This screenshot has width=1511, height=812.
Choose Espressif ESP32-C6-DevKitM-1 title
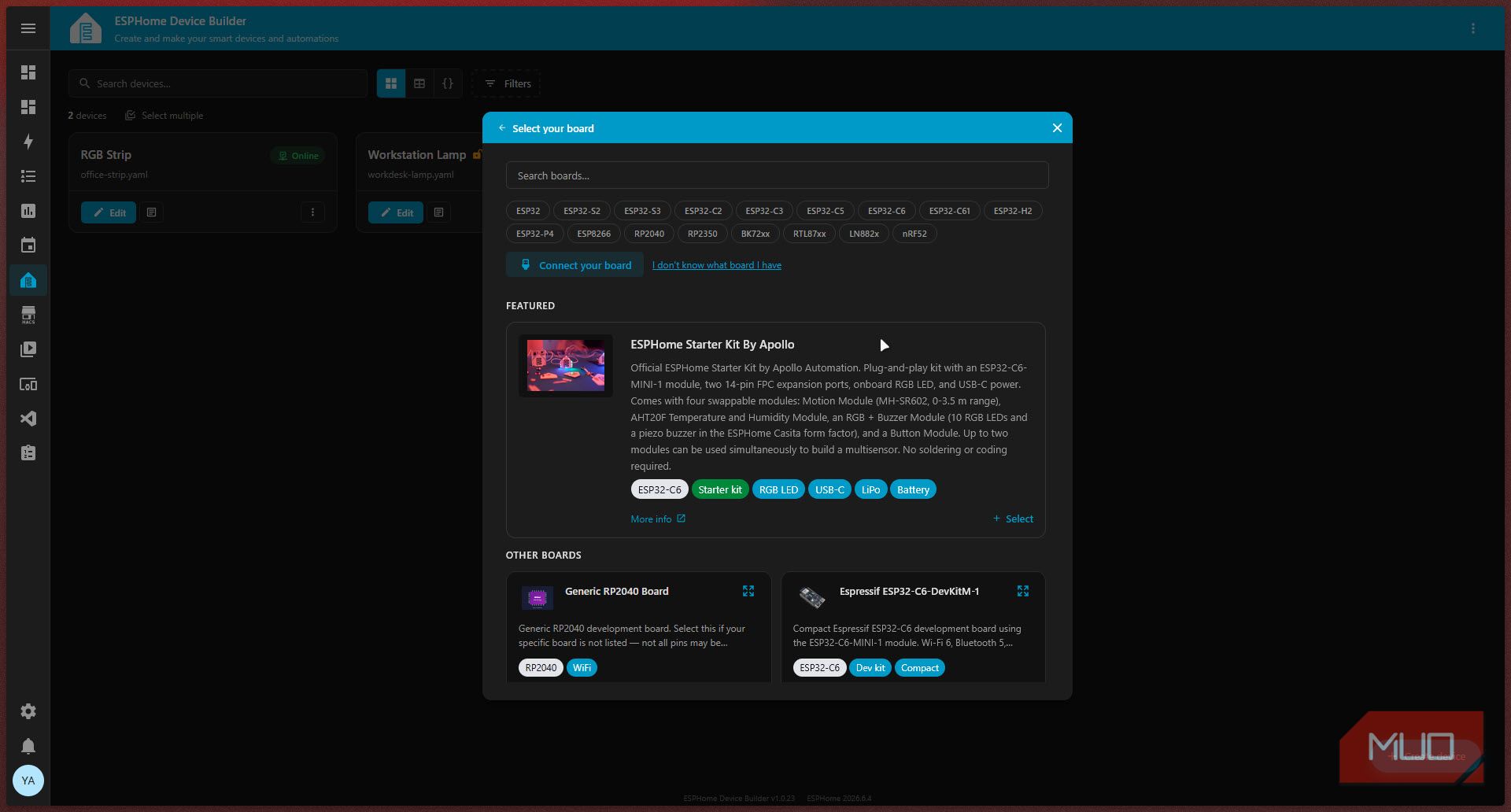tap(910, 592)
